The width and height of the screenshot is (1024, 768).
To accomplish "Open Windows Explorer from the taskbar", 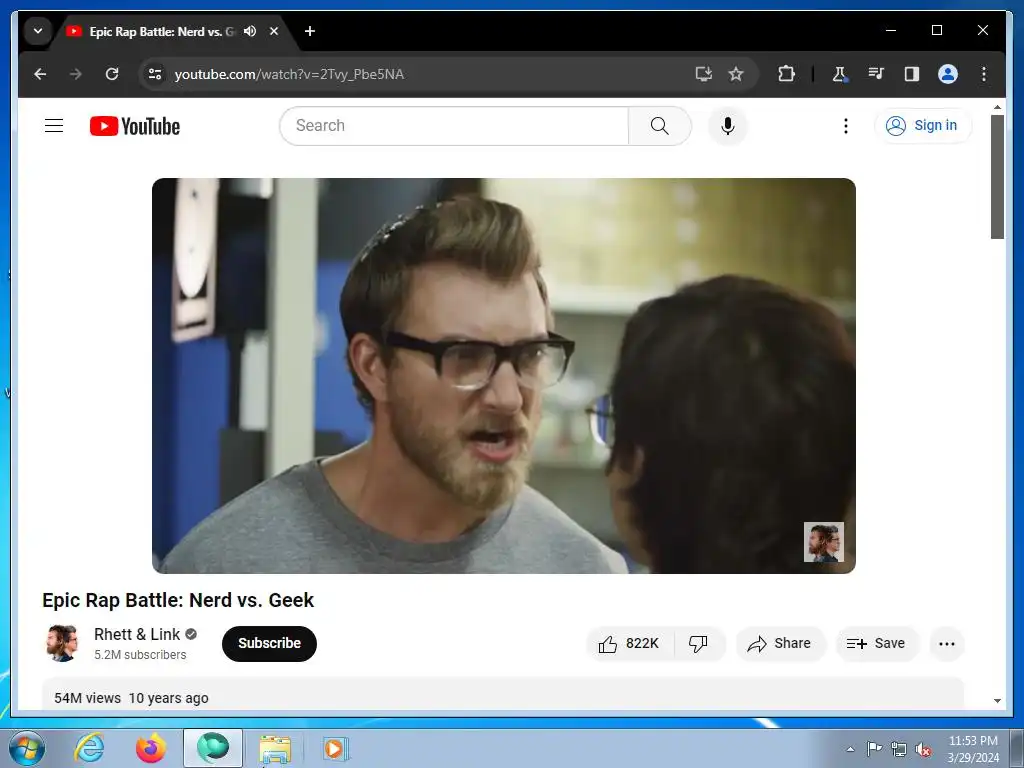I will click(x=275, y=749).
